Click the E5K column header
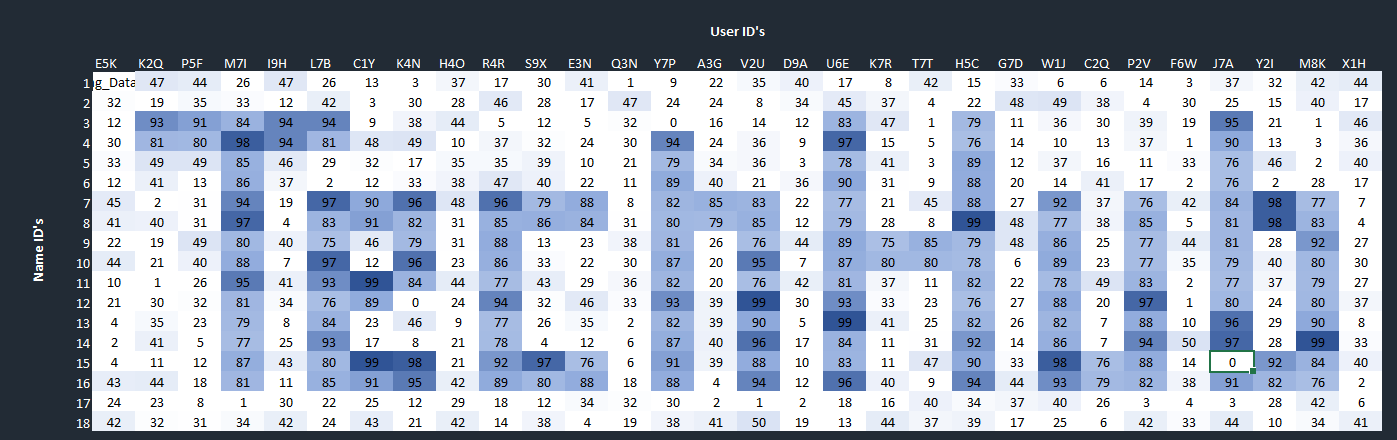Viewport: 1397px width, 440px height. point(108,63)
